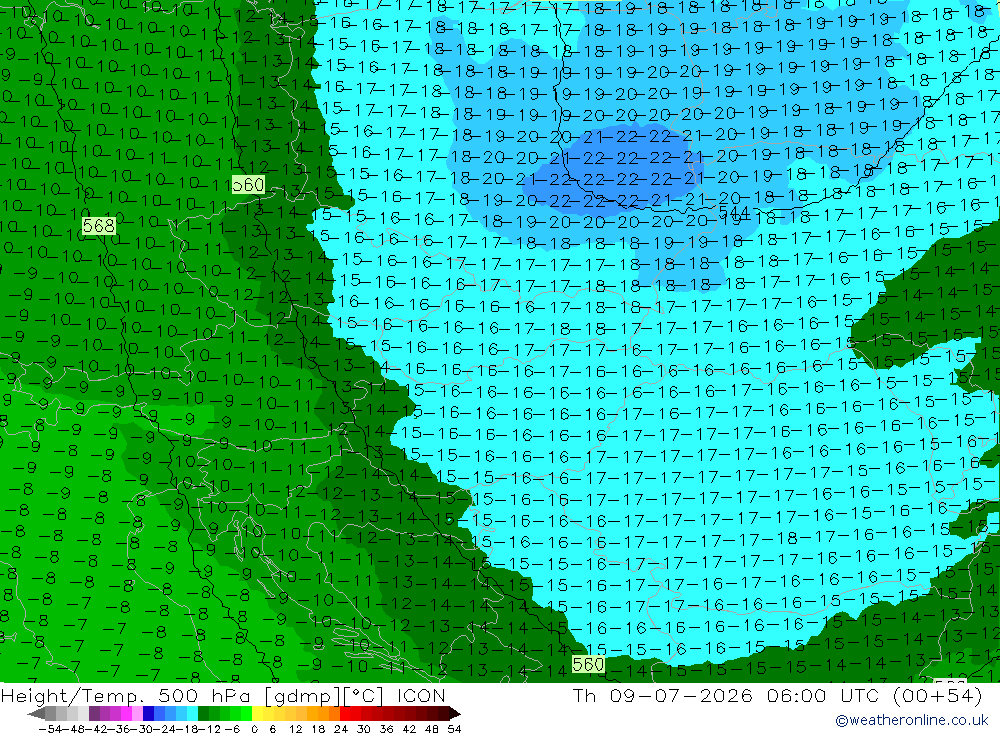Click the (00+54) forecast lead time
The width and height of the screenshot is (1000, 733).
(x=937, y=695)
